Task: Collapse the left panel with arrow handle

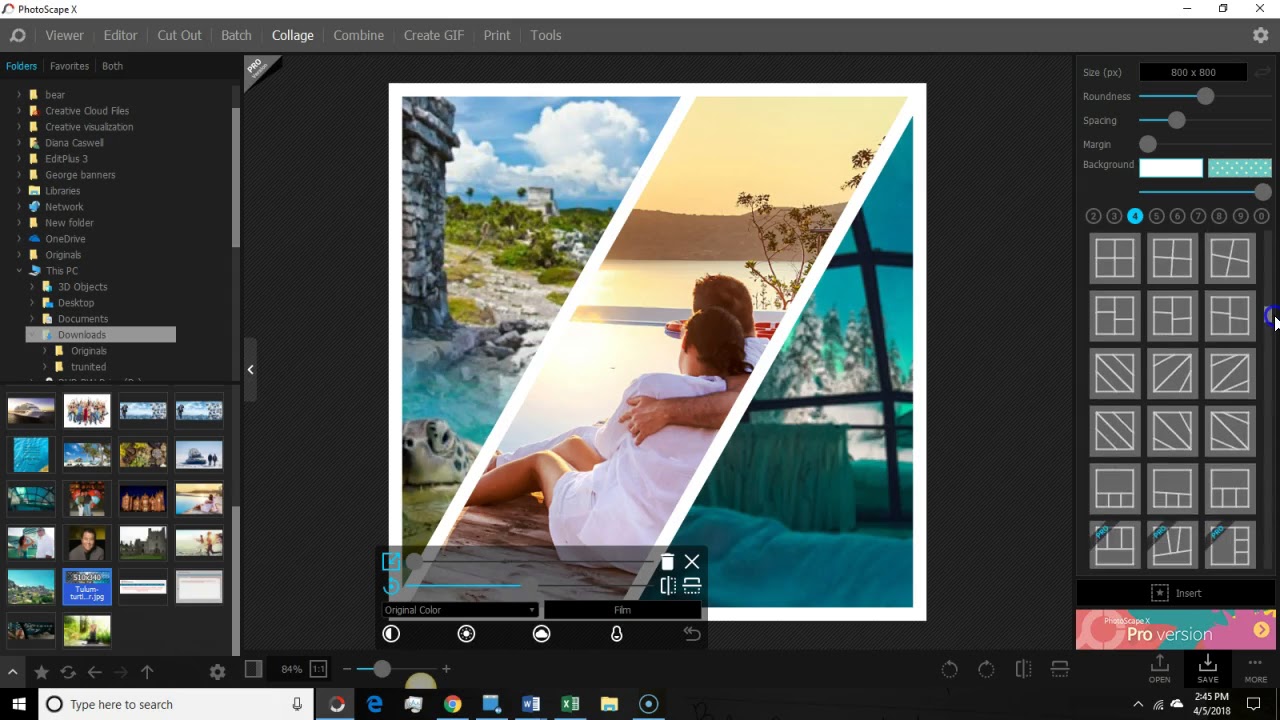Action: click(x=250, y=370)
